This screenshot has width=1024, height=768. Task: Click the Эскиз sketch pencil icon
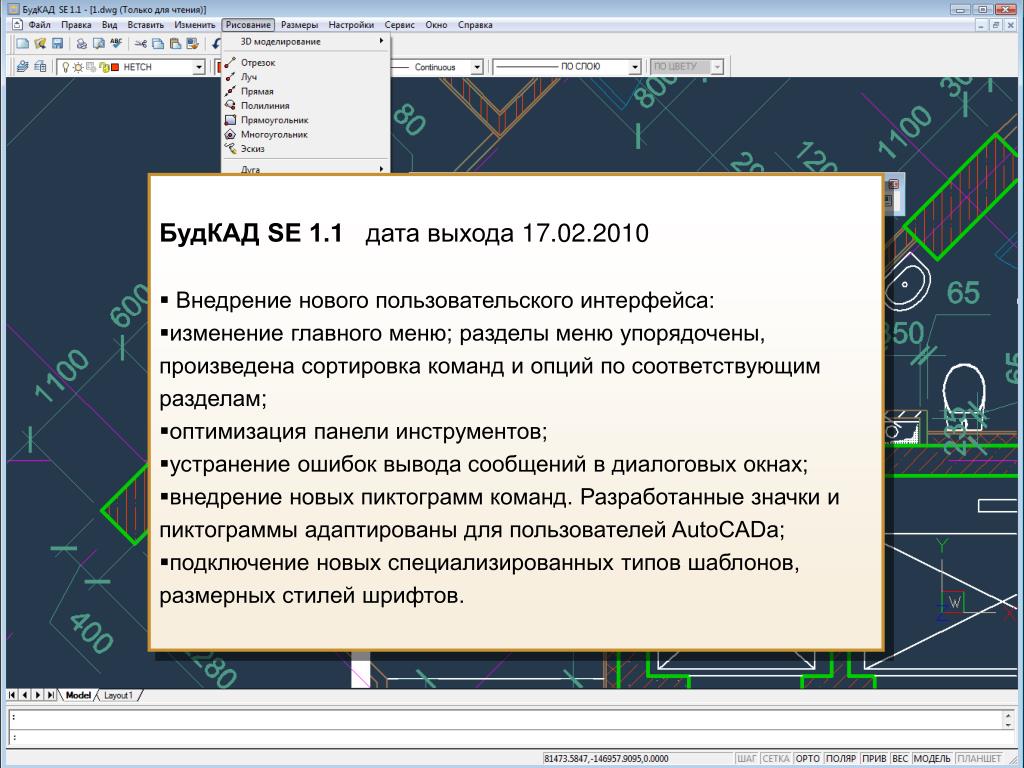pyautogui.click(x=230, y=149)
